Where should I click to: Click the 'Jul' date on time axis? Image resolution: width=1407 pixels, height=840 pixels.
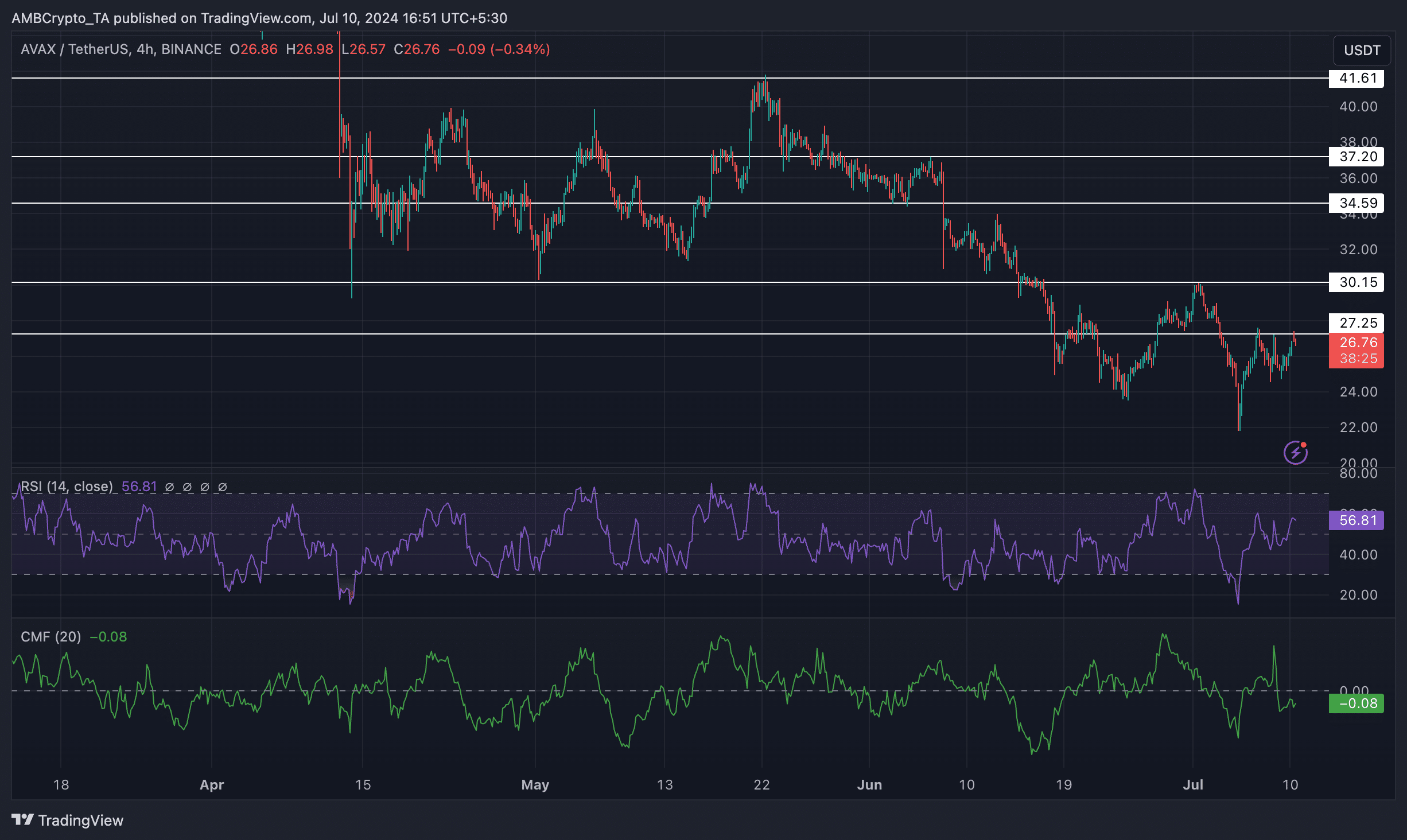1193,785
